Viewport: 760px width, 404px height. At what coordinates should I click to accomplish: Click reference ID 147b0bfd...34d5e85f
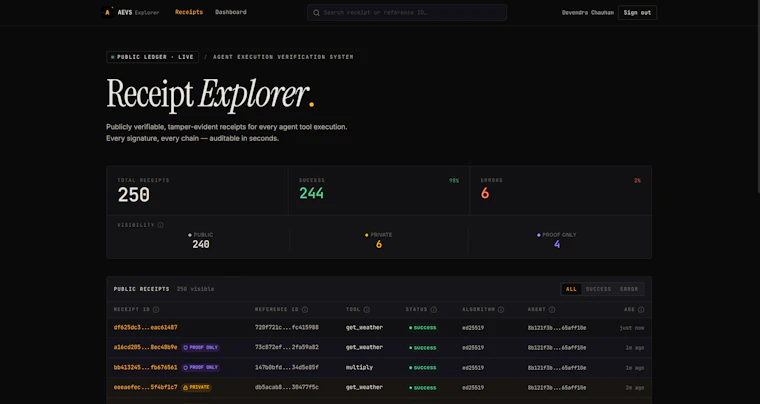pyautogui.click(x=286, y=367)
